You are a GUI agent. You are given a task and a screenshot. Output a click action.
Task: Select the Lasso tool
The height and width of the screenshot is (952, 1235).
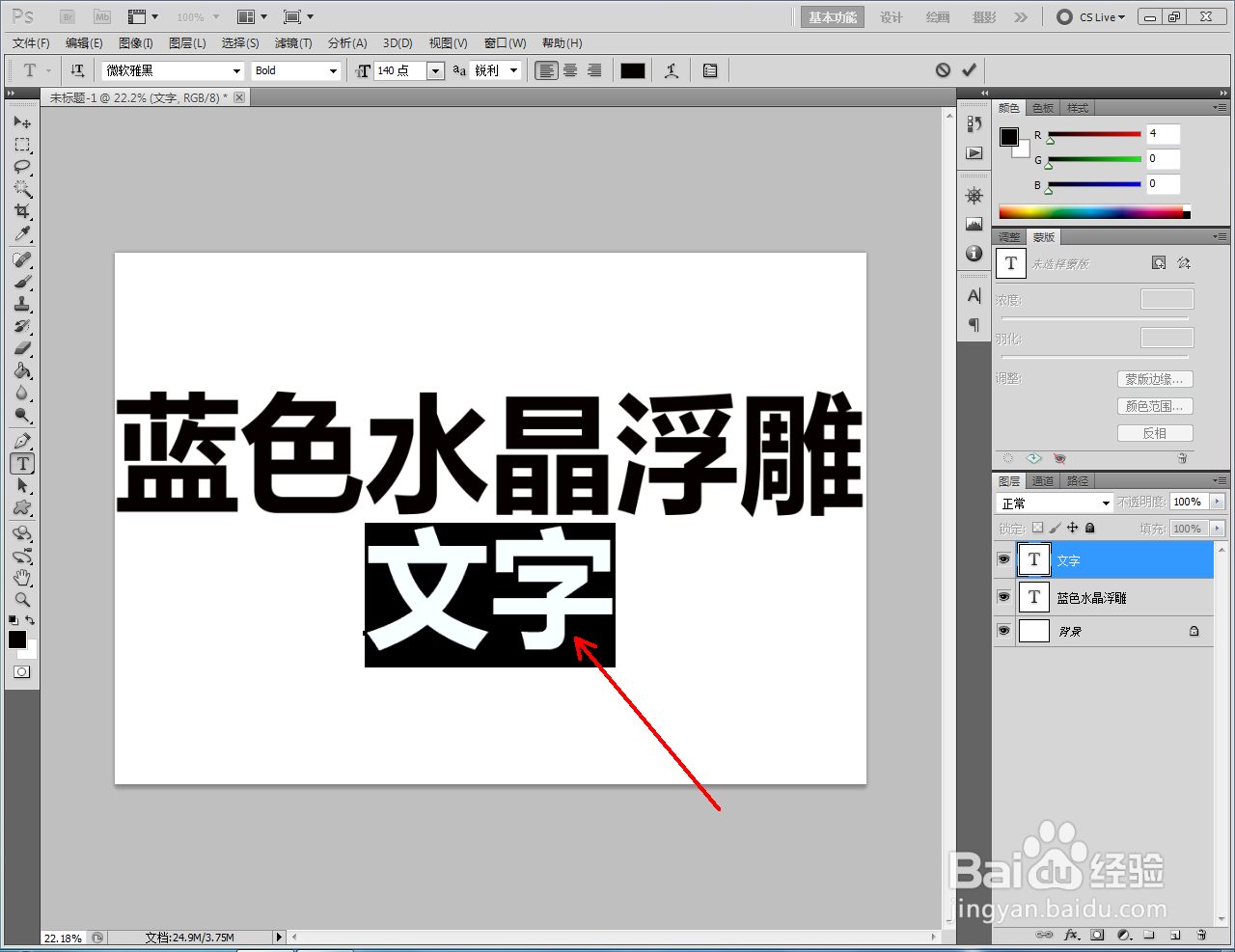pos(22,167)
